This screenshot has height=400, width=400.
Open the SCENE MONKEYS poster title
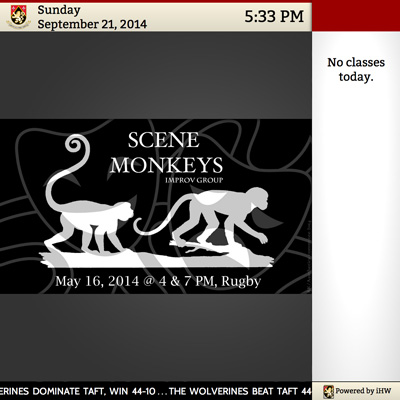(166, 153)
